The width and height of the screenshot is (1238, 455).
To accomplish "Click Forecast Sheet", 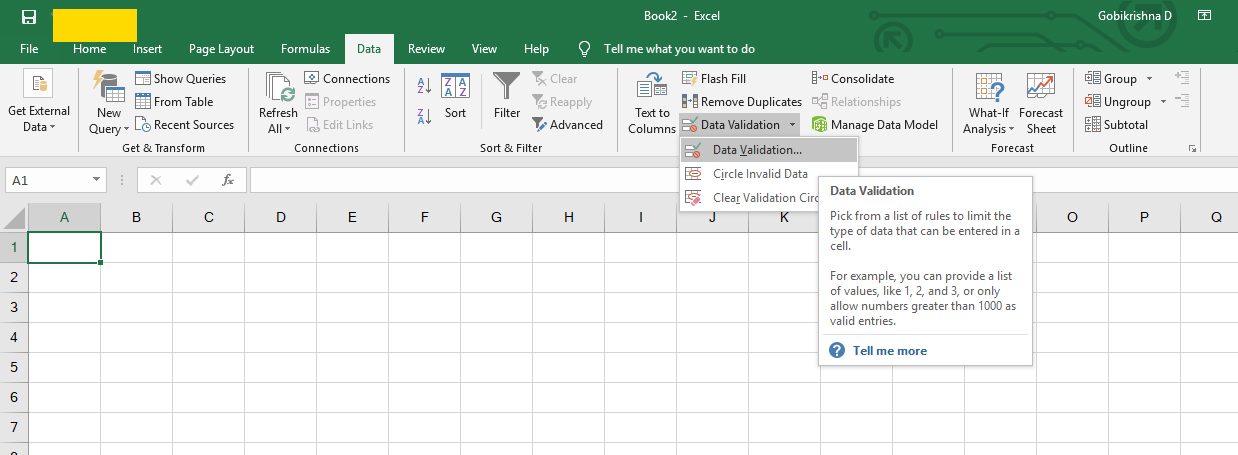I will coord(1041,104).
